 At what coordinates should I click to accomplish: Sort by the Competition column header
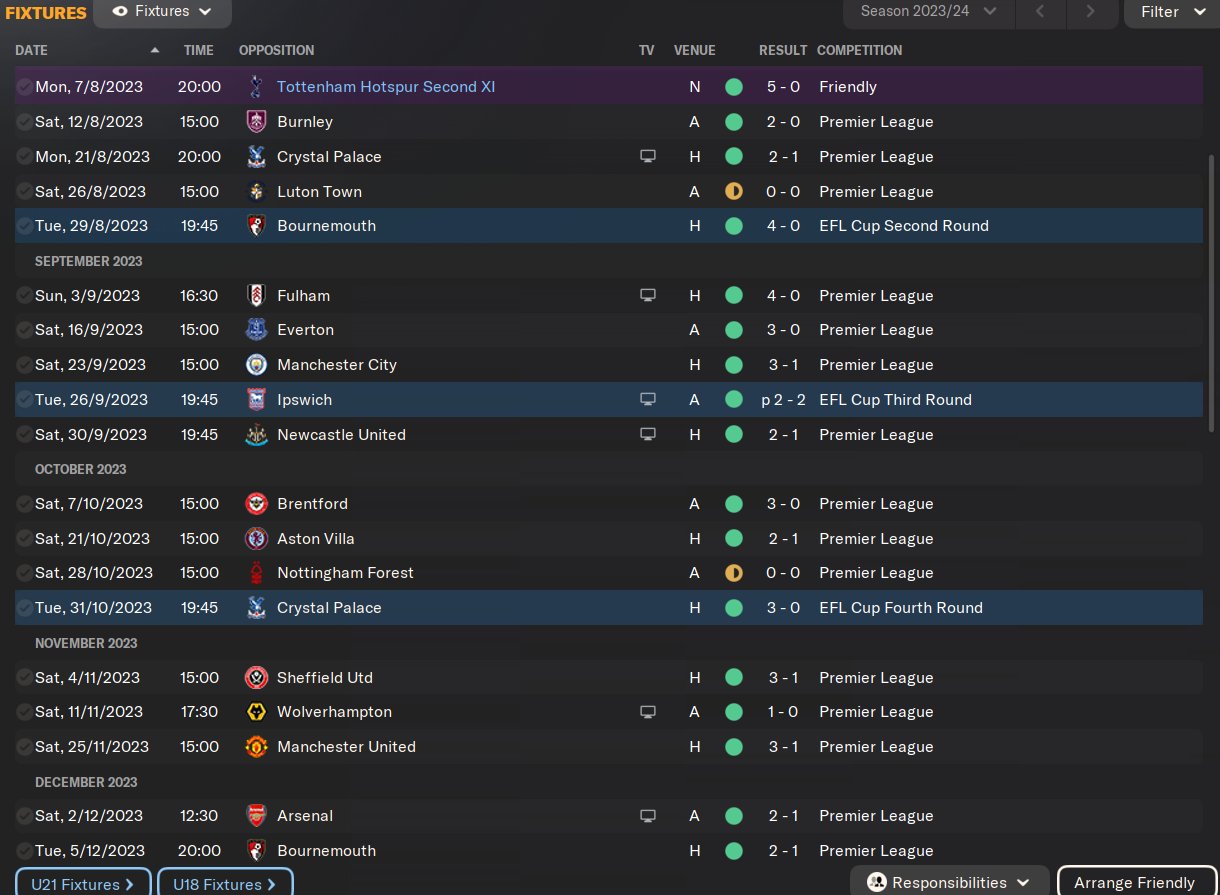click(859, 50)
